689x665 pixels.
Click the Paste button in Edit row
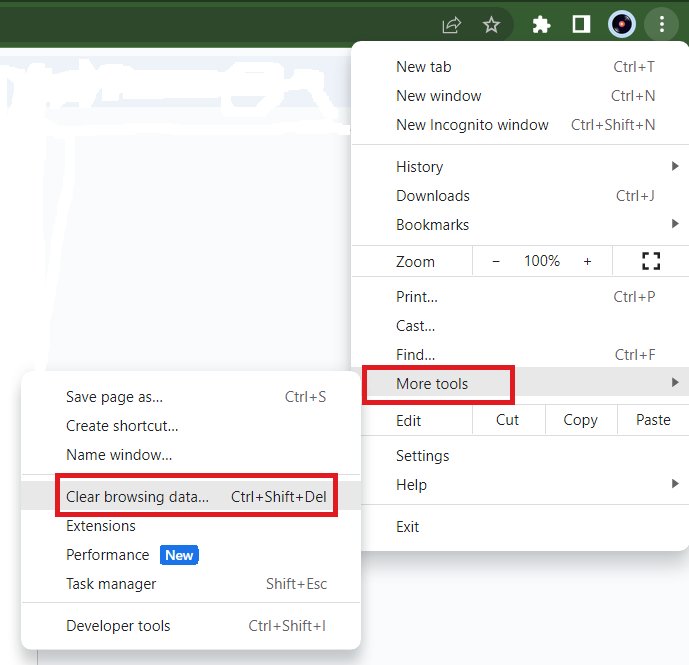(x=653, y=420)
